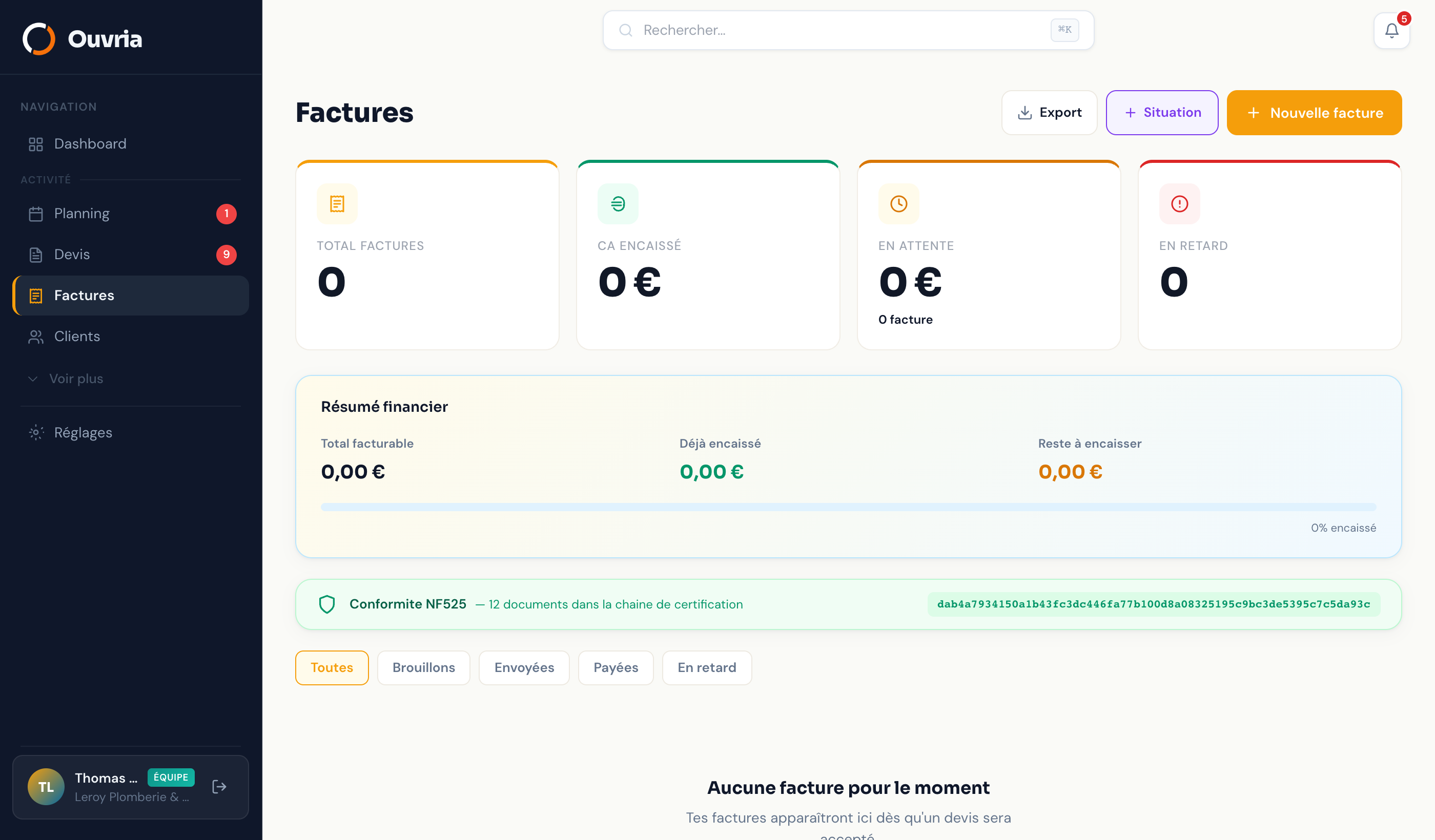Image resolution: width=1435 pixels, height=840 pixels.
Task: Click the Export button
Action: click(x=1050, y=113)
